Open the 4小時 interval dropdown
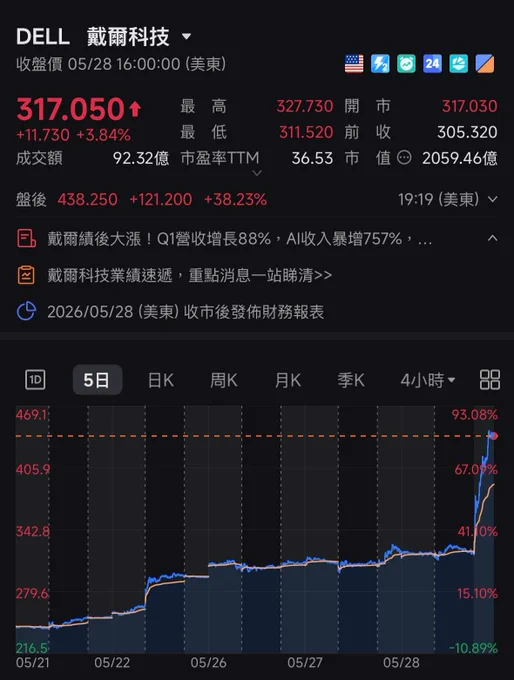Screen dimensions: 514x680 pos(428,380)
